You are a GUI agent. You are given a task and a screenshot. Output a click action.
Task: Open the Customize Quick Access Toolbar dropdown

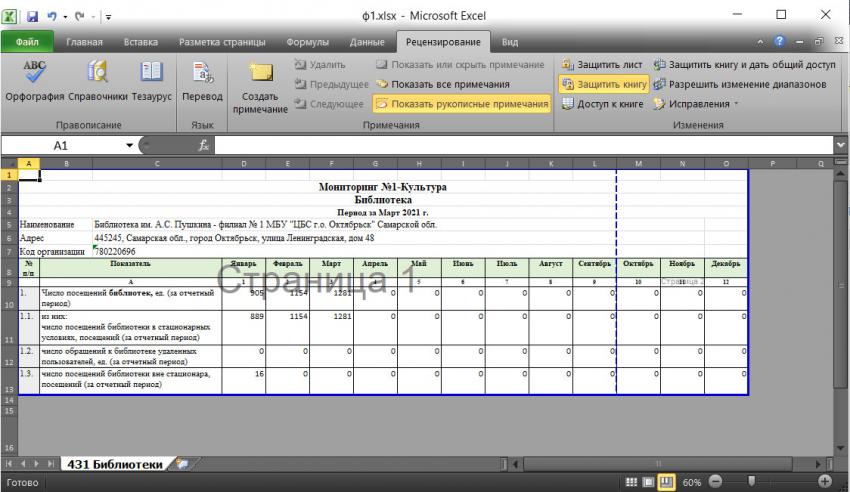pyautogui.click(x=108, y=17)
